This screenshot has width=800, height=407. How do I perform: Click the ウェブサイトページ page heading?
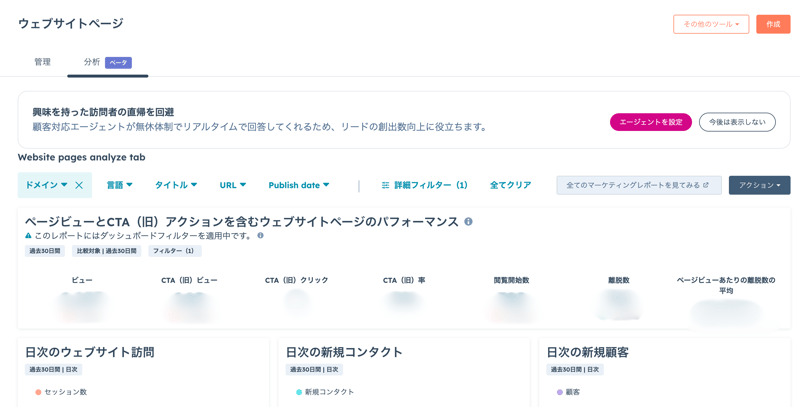(x=71, y=23)
